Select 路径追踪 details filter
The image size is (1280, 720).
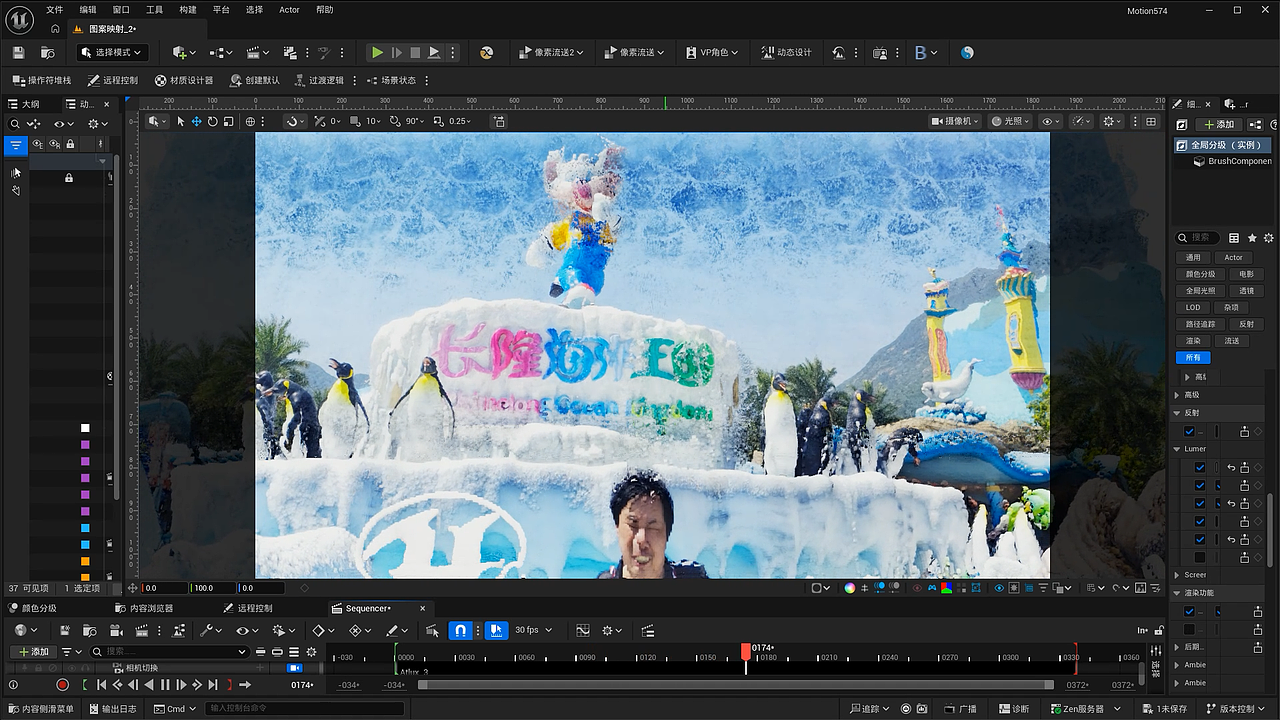pos(1201,324)
